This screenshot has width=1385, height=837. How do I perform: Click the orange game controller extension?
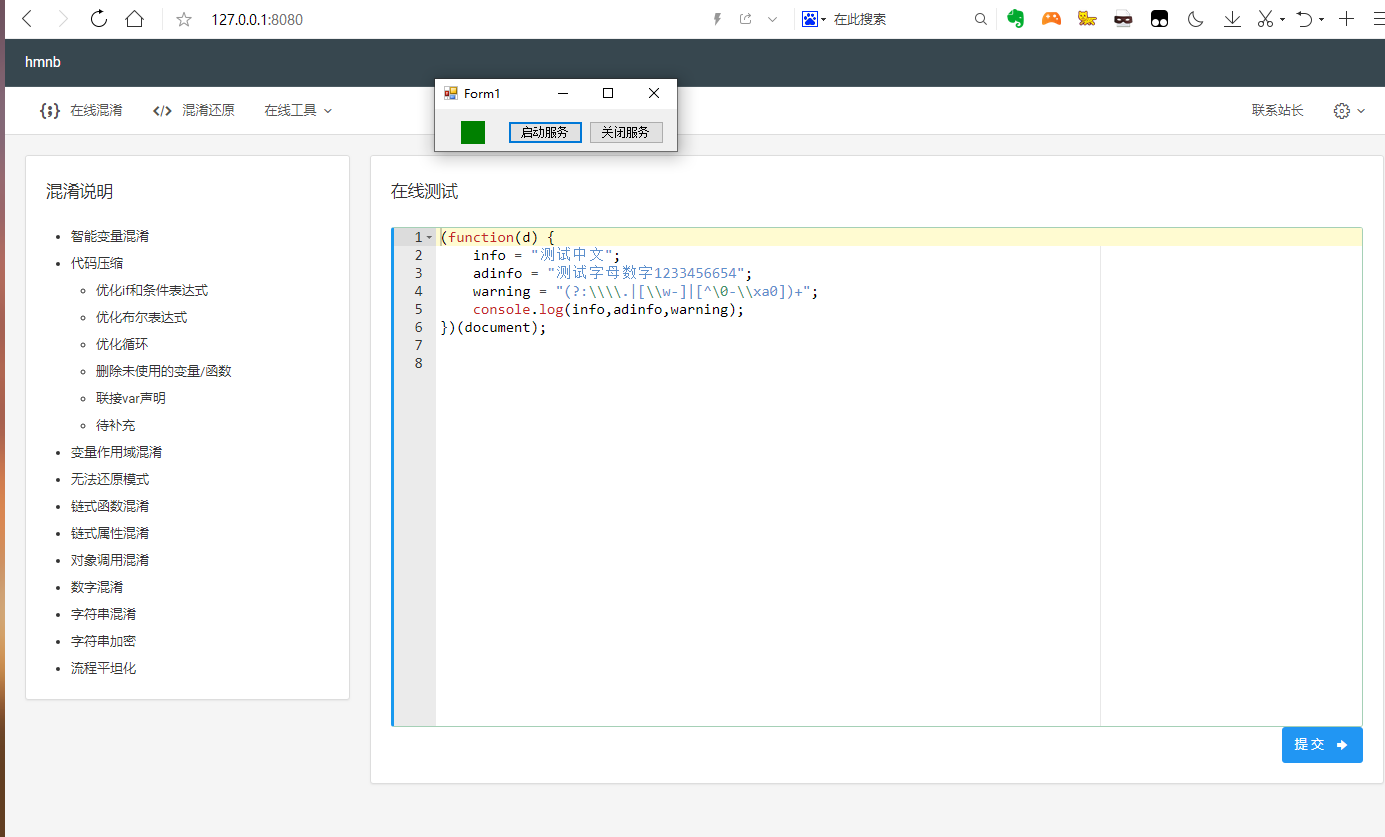pyautogui.click(x=1051, y=19)
